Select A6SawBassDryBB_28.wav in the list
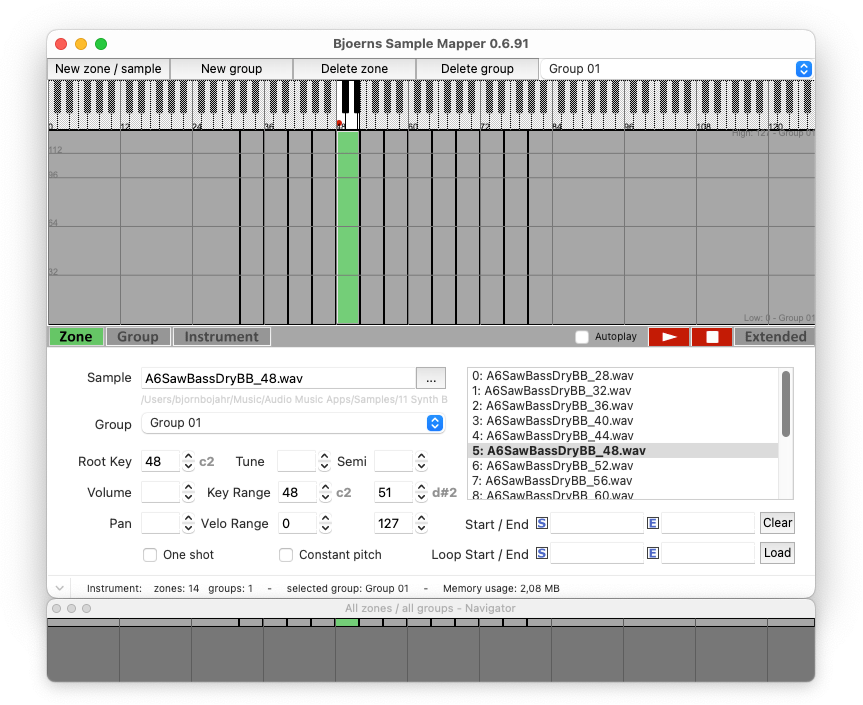Viewport: 863px width, 705px height. (x=623, y=376)
